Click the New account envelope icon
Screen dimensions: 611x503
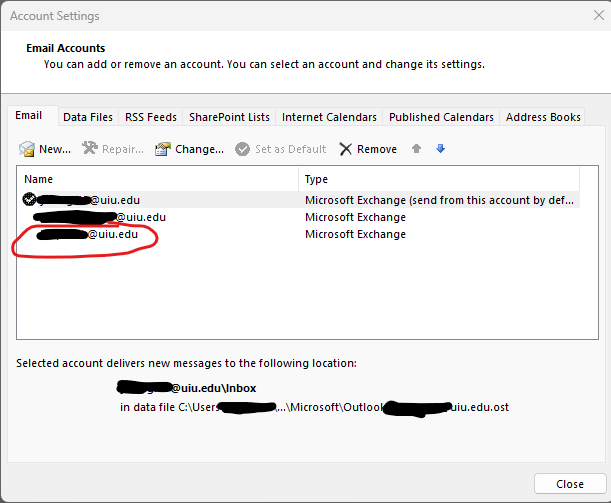27,149
